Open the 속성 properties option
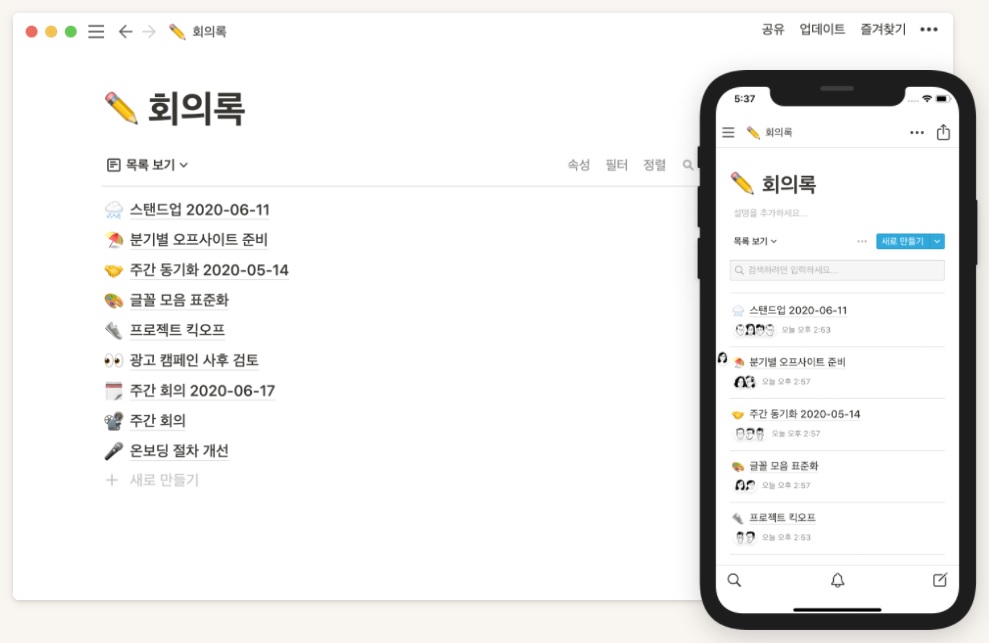Screen dimensions: 989x643 (x=578, y=165)
